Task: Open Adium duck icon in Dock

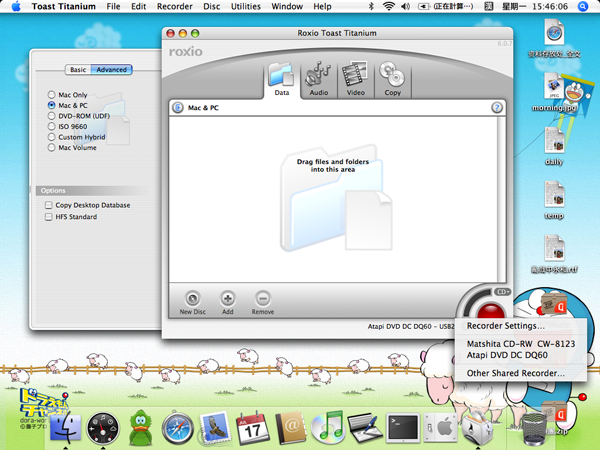Action: (x=140, y=428)
